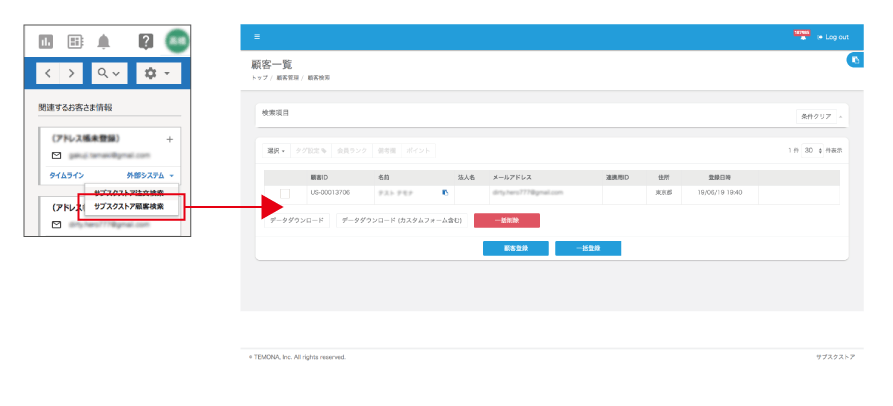This screenshot has height=406, width=893.
Task: Click the red 一括削除 button
Action: [506, 220]
